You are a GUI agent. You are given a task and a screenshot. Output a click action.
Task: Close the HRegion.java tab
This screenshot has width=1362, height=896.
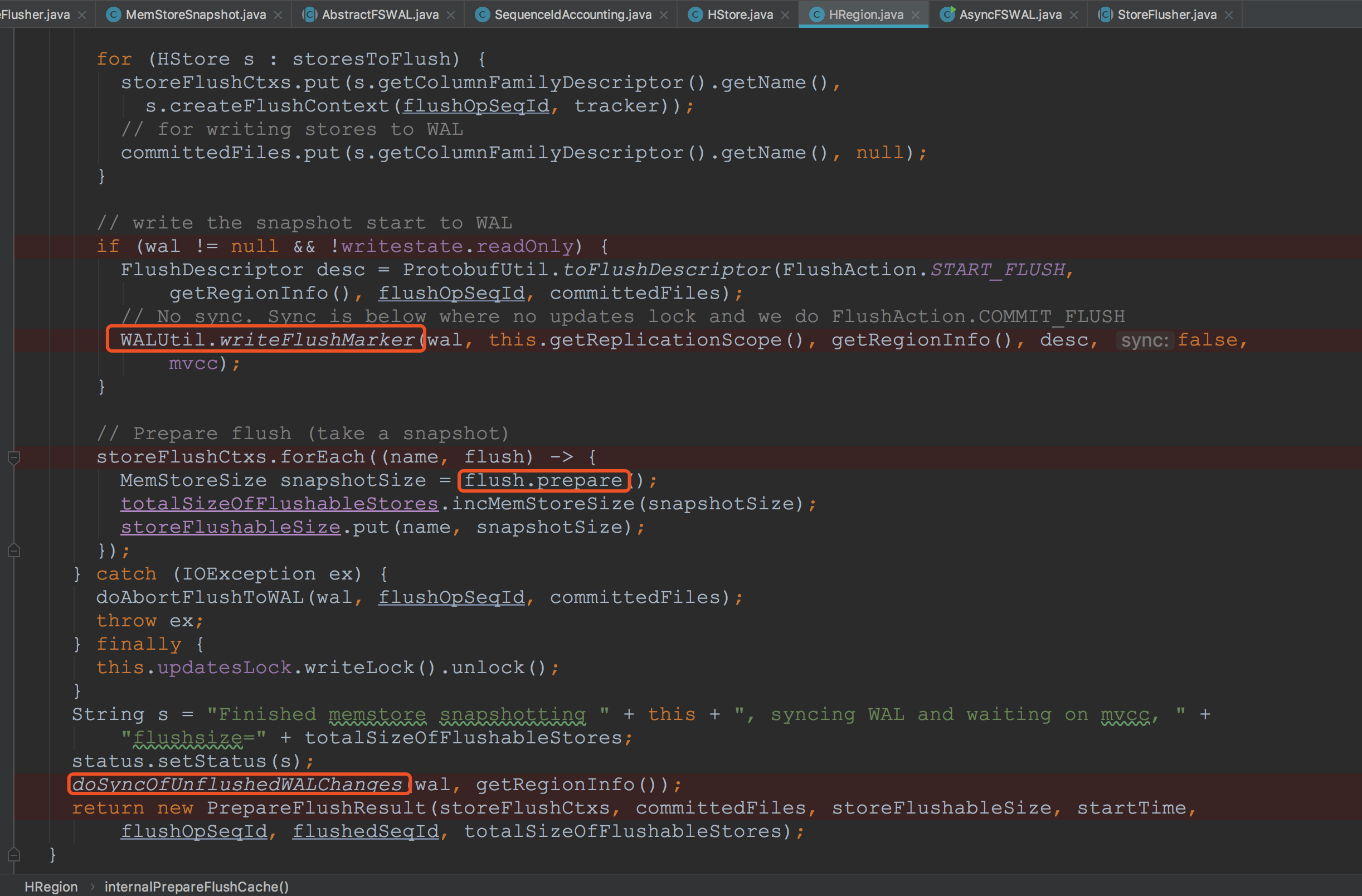point(916,16)
